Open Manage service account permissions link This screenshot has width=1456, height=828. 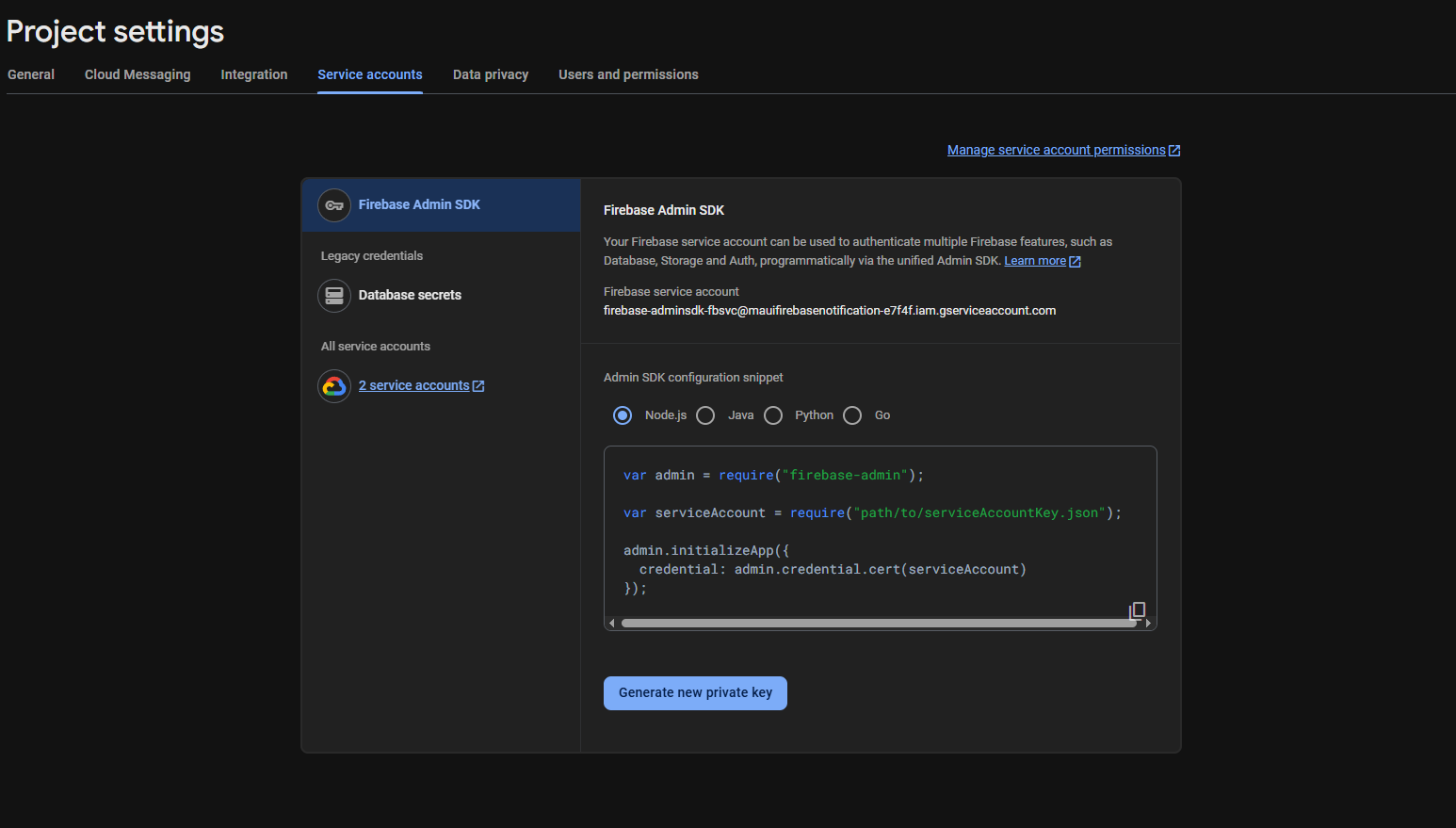pos(1056,150)
